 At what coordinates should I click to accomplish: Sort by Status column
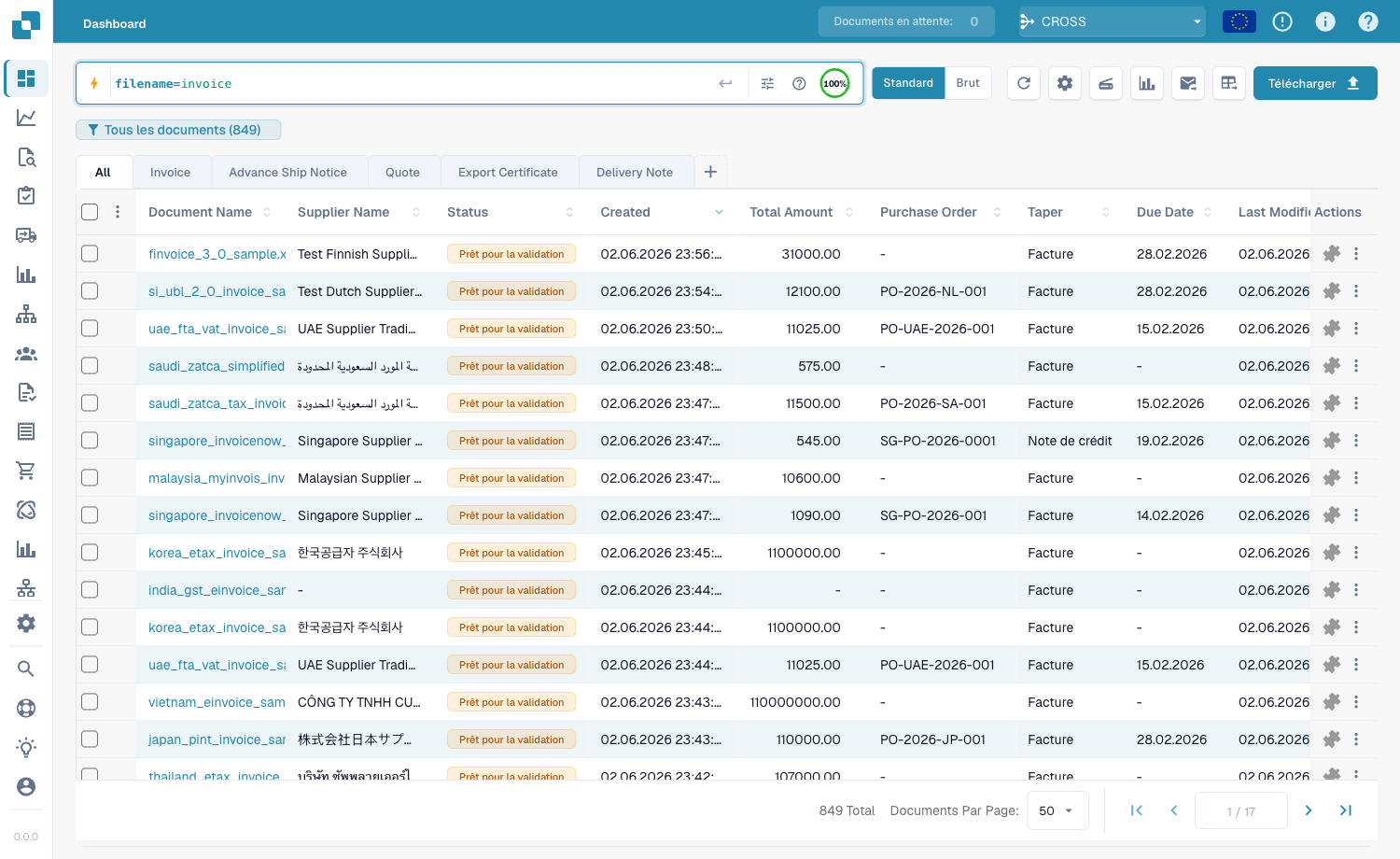pyautogui.click(x=569, y=212)
